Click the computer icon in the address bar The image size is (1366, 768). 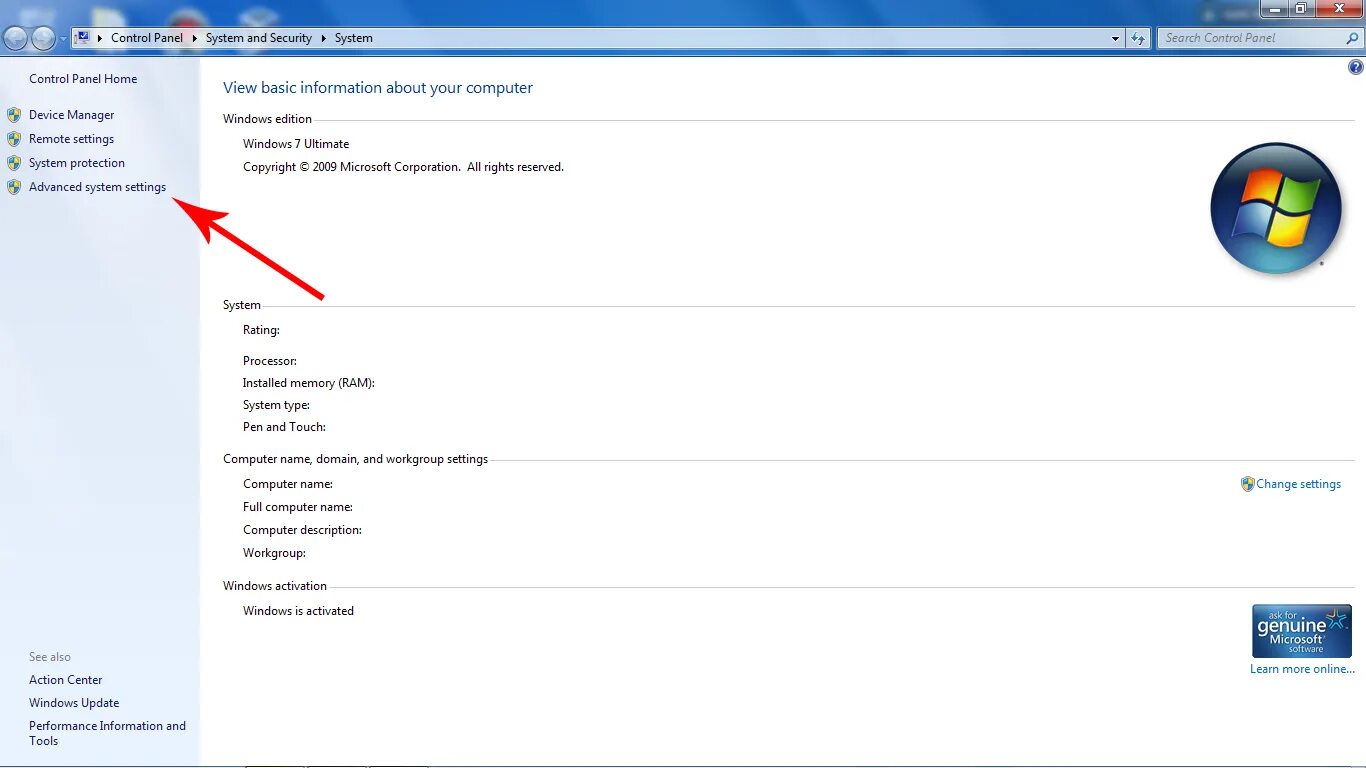[x=83, y=38]
